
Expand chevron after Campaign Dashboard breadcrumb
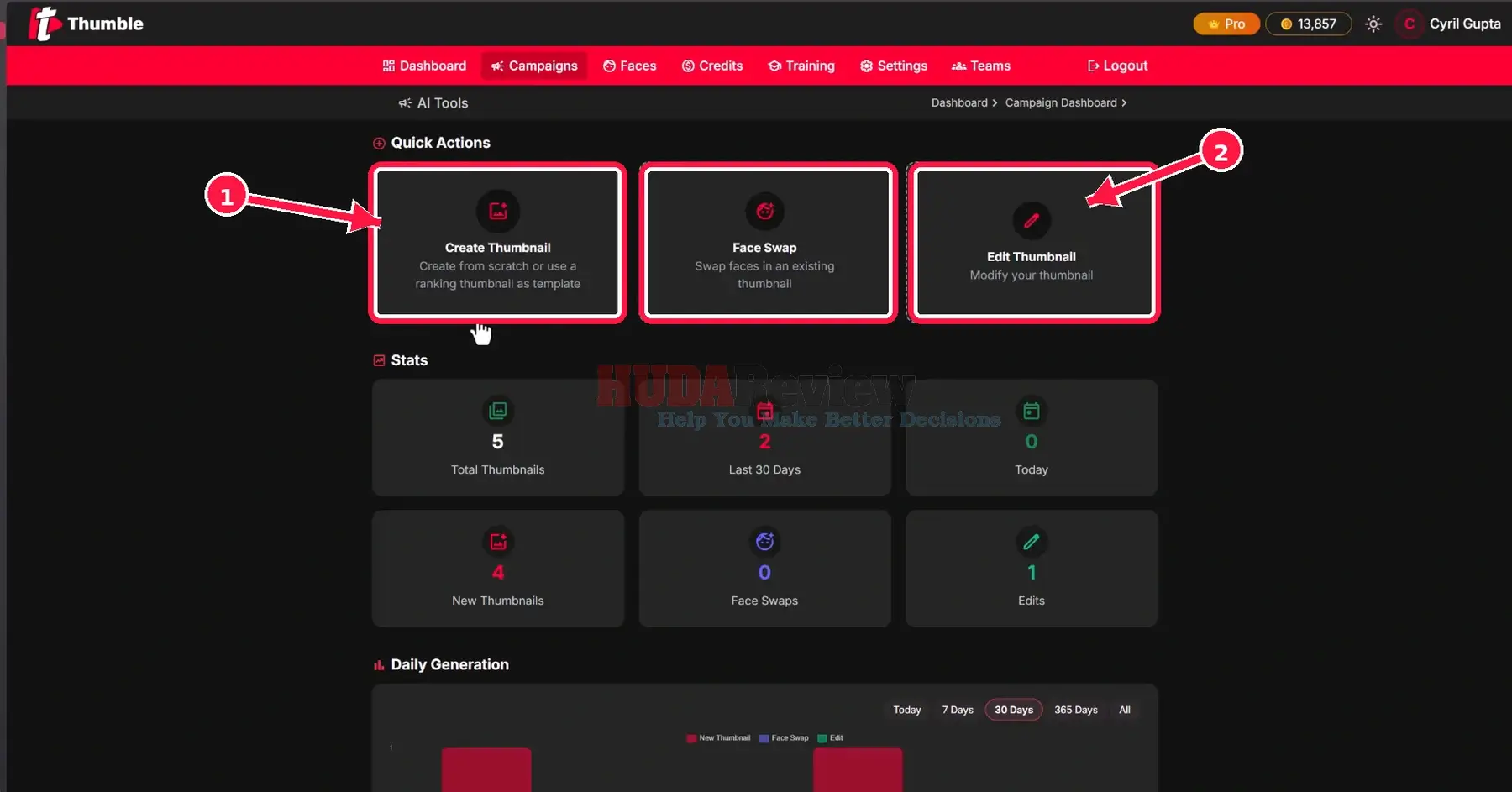(x=1124, y=102)
